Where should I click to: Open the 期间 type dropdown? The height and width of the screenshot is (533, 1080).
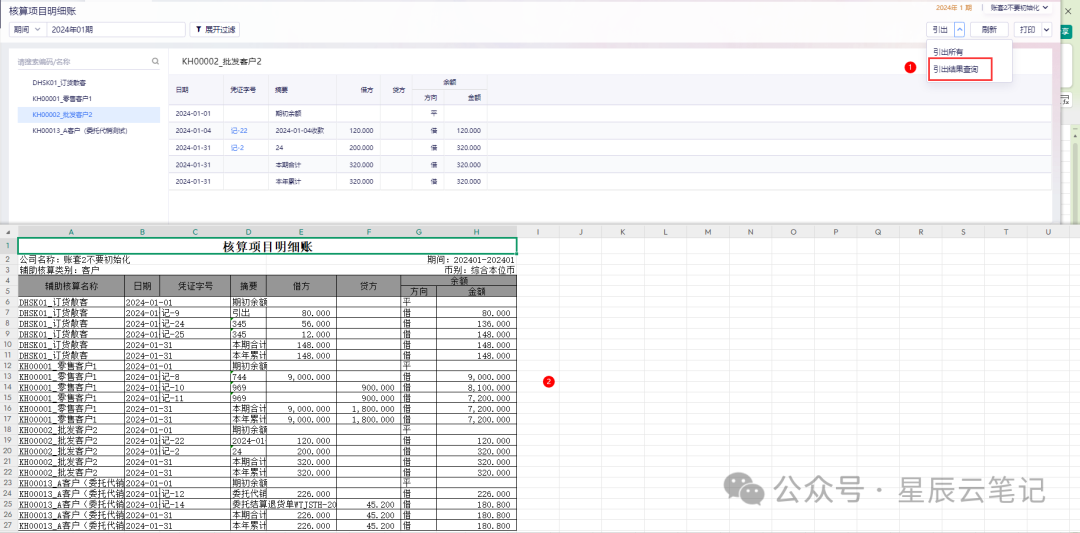click(x=28, y=30)
